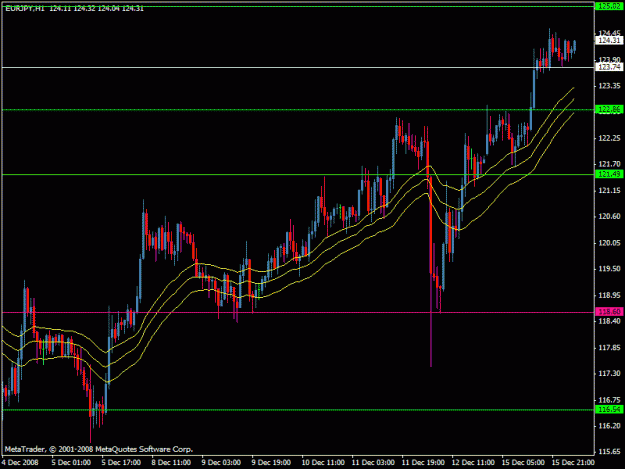Click the 118.95 price scale value
Image resolution: width=625 pixels, height=469 pixels.
(609, 295)
